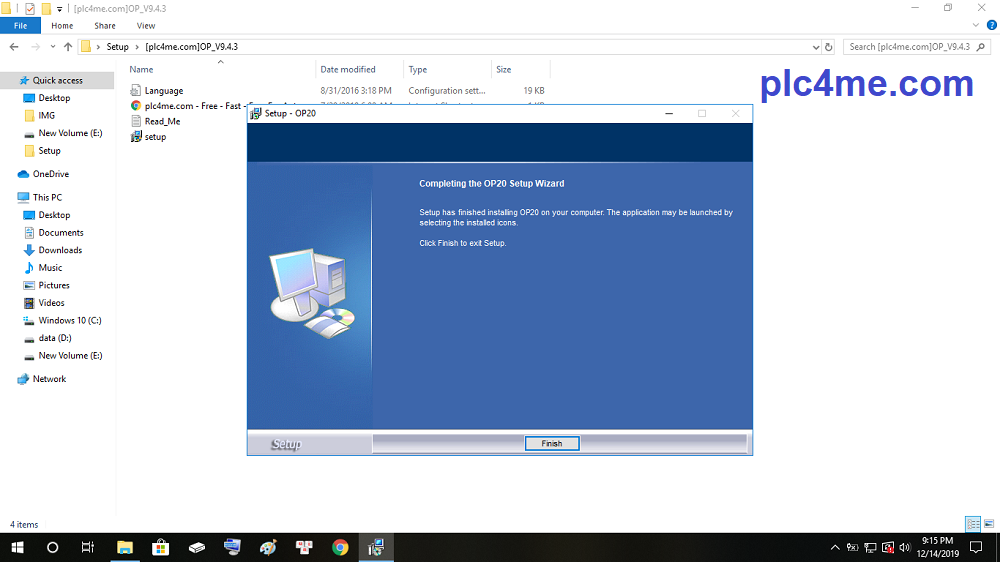Viewport: 1000px width, 562px height.
Task: Show hidden system tray icons
Action: (x=835, y=547)
